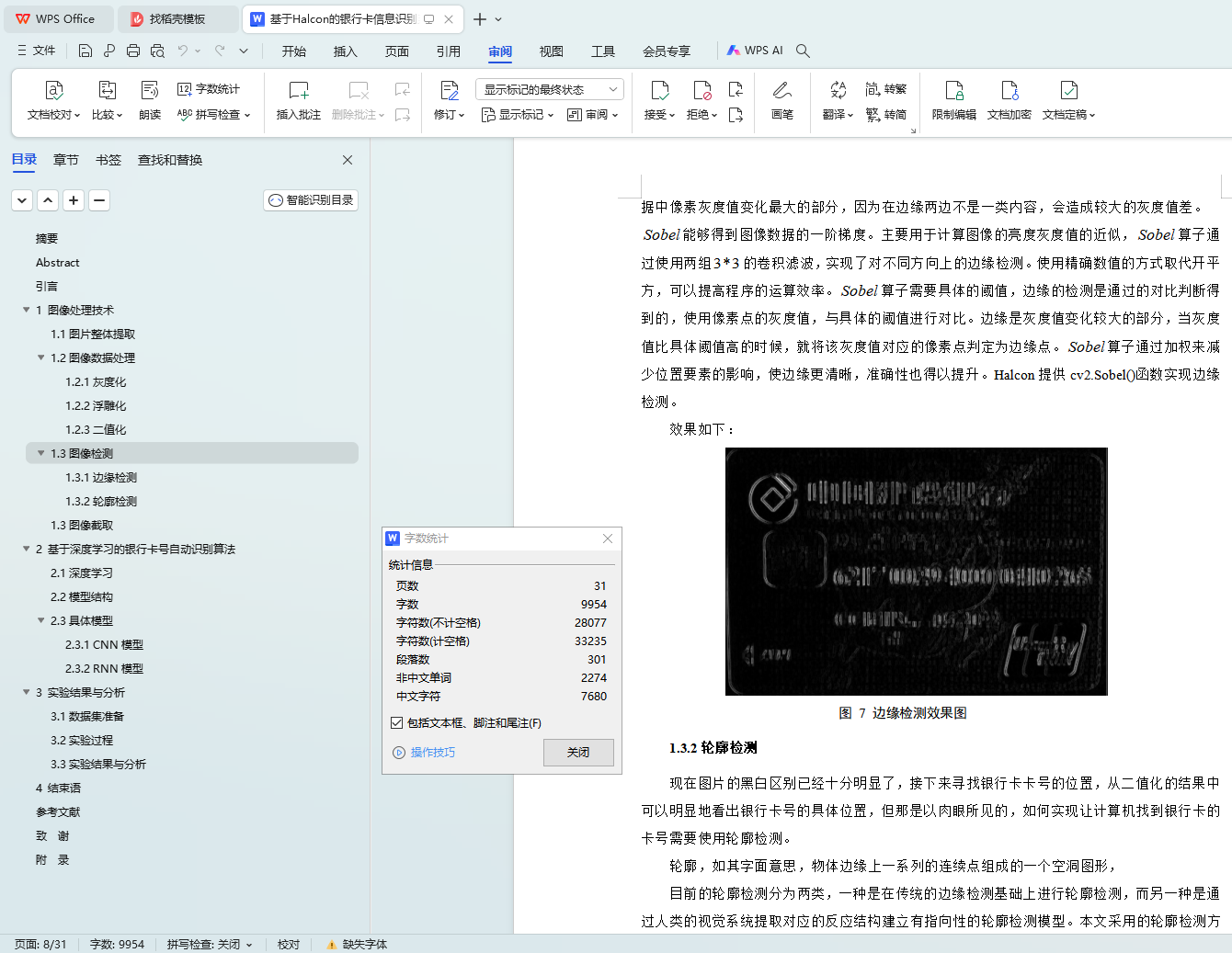The image size is (1232, 953).
Task: Click the 页面: 8/31 page indicator
Action: (x=40, y=944)
